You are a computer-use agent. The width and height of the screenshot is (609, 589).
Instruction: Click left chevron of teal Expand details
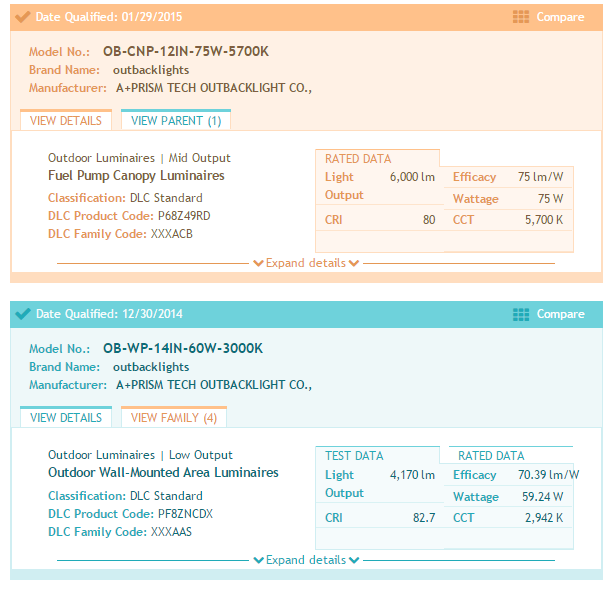point(258,560)
